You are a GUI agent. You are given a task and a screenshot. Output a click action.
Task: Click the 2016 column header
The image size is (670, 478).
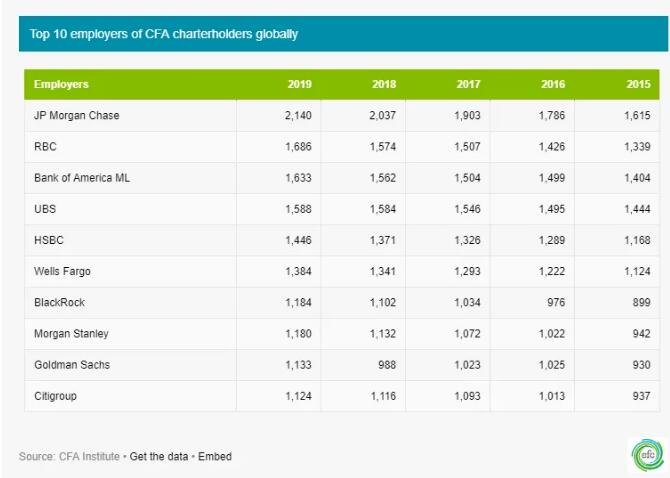[553, 84]
